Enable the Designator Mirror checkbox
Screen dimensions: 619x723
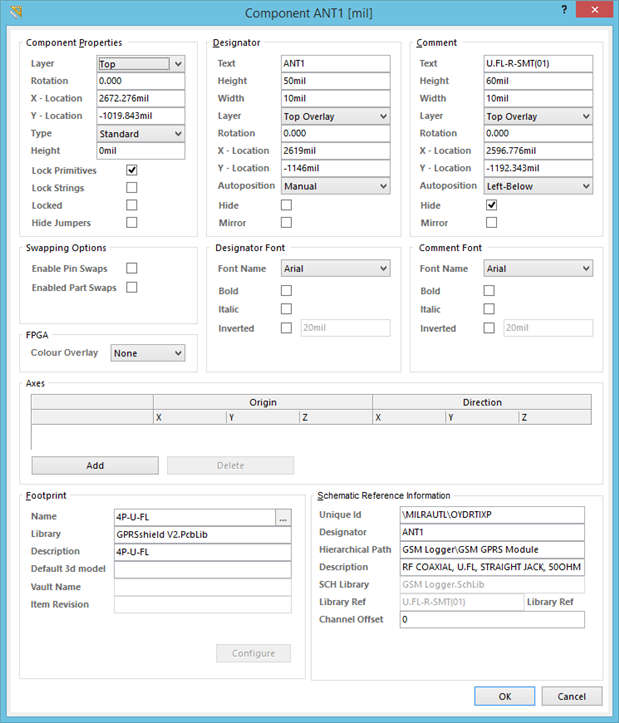(x=287, y=222)
